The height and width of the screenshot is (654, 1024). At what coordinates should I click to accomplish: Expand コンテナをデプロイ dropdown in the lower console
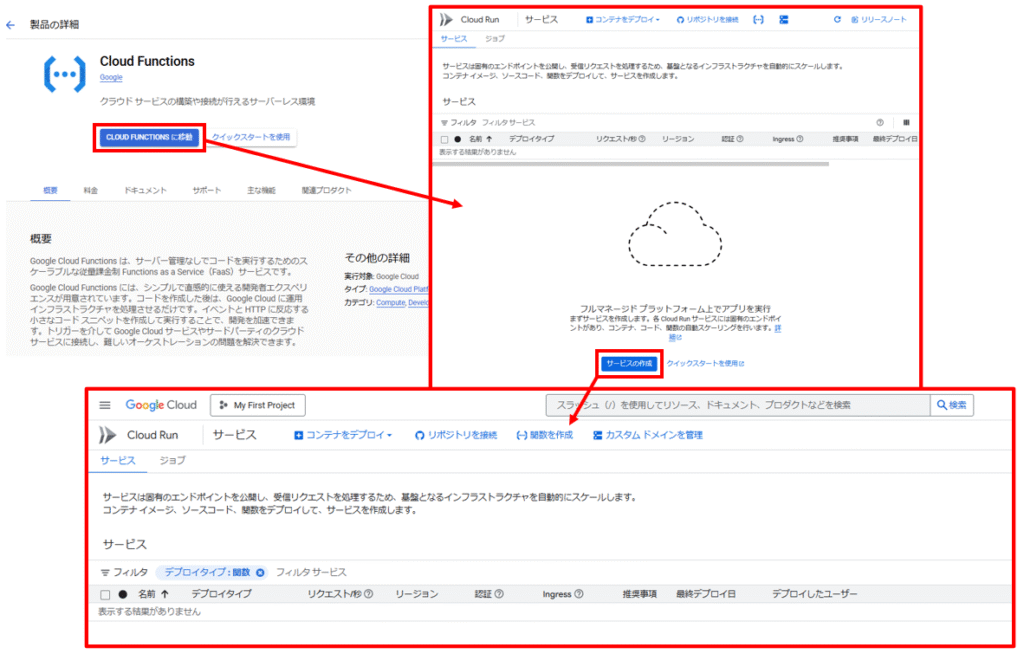343,435
